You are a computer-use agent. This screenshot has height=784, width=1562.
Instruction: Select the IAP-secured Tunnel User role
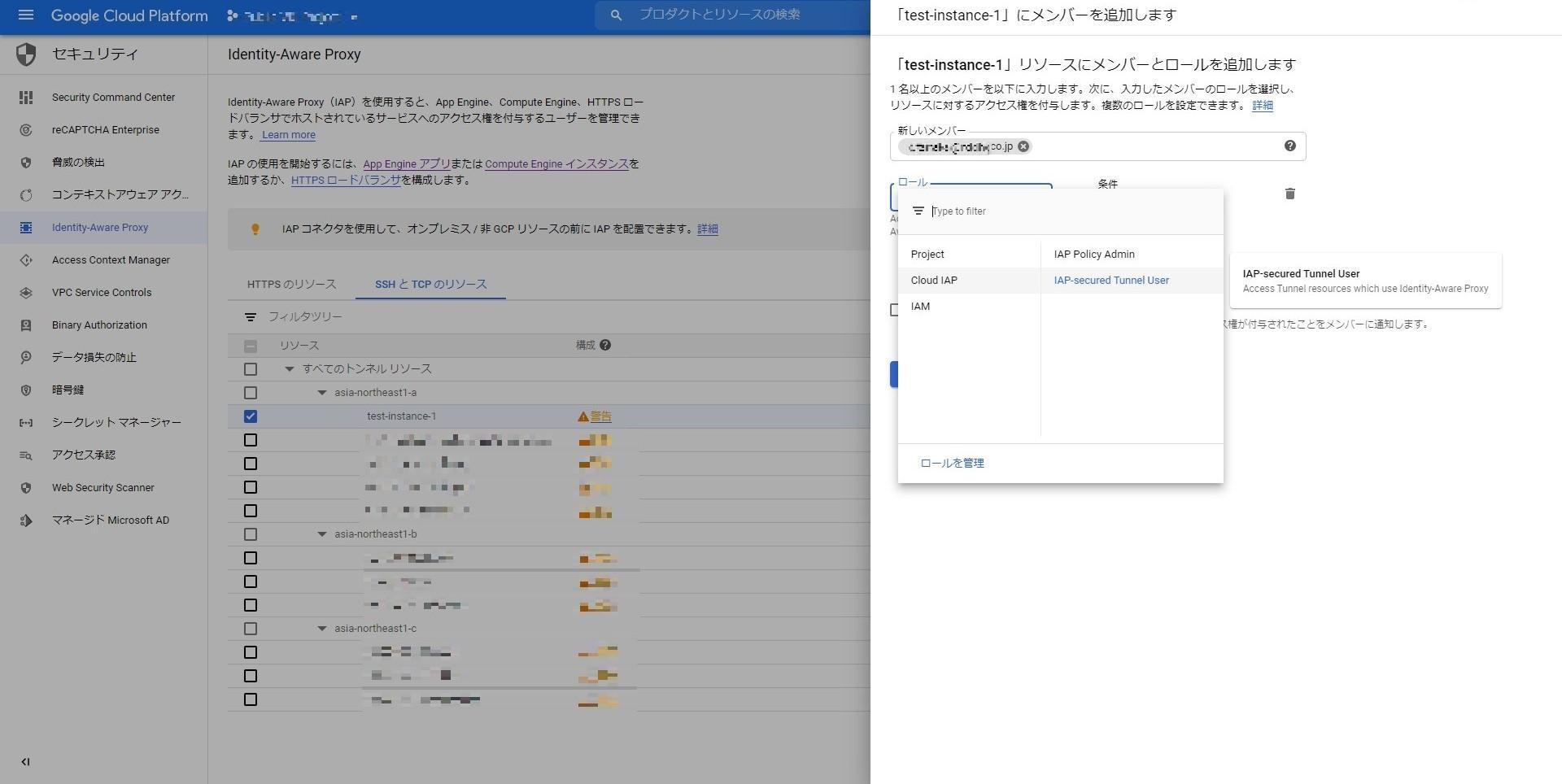pos(1110,281)
